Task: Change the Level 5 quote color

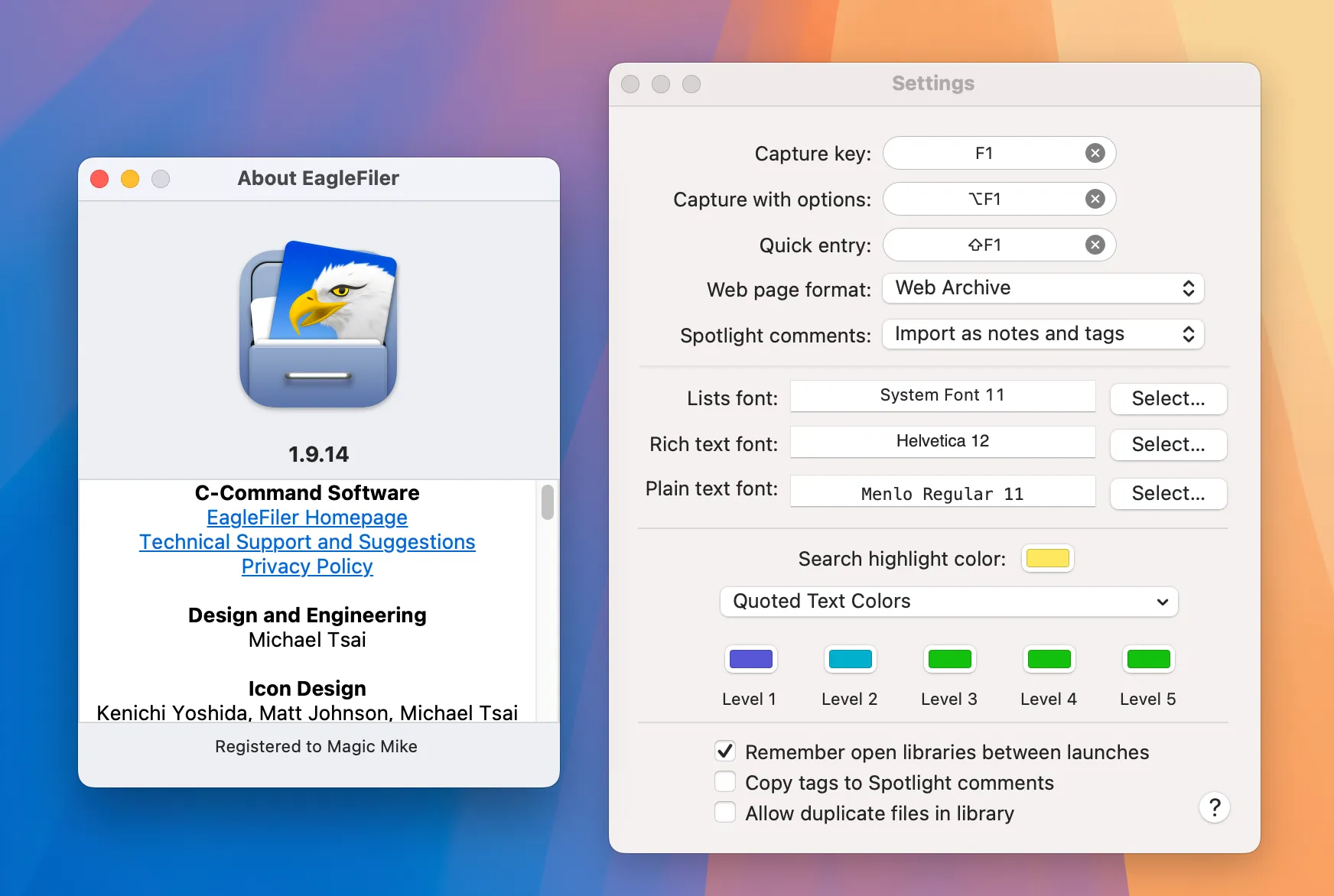Action: tap(1148, 659)
